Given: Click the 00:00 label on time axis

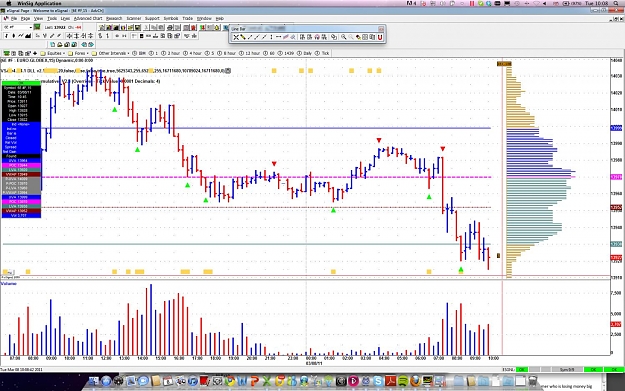Looking at the screenshot, I should 311,358.
